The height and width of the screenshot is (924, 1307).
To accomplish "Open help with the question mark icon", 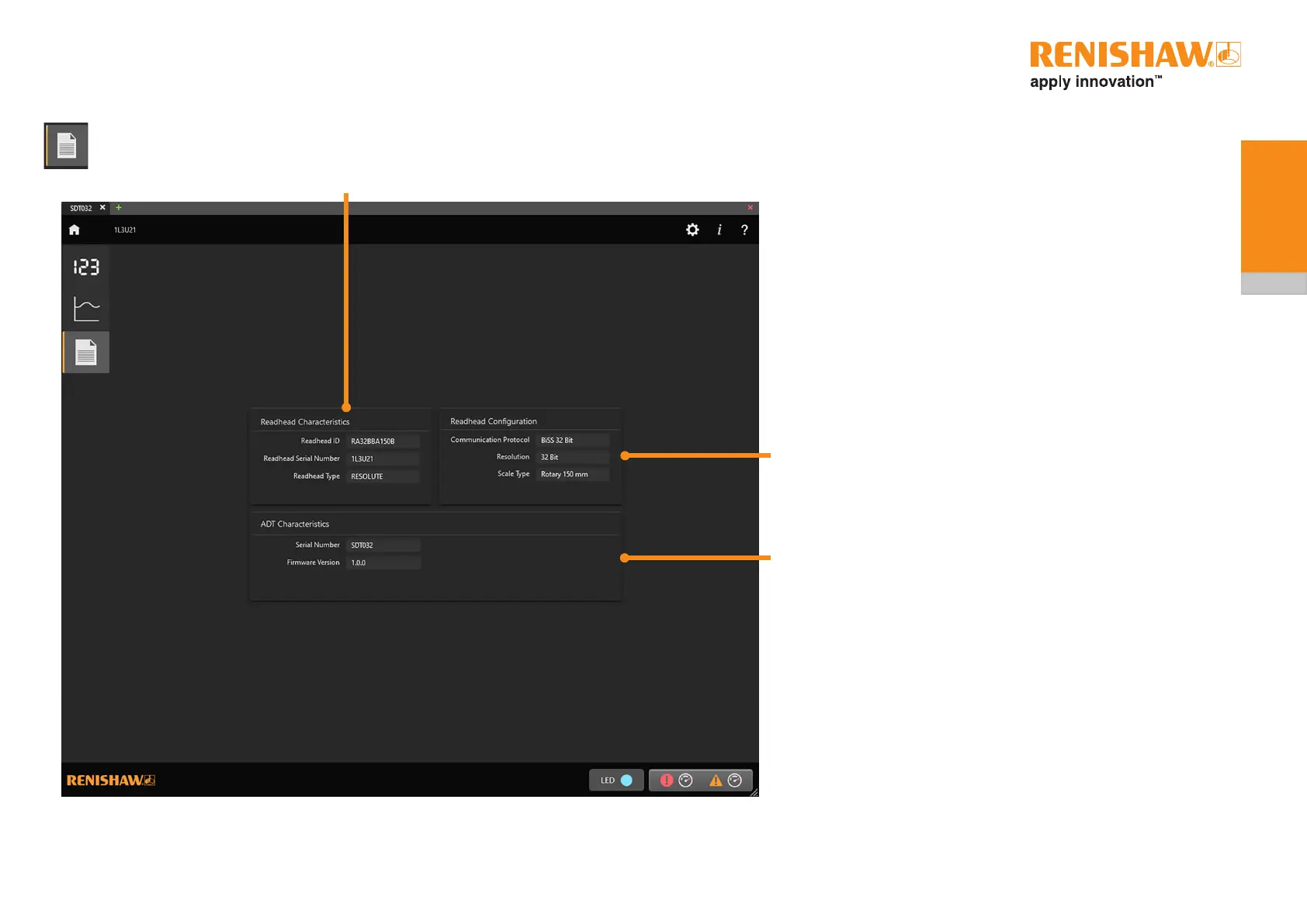I will [x=744, y=230].
